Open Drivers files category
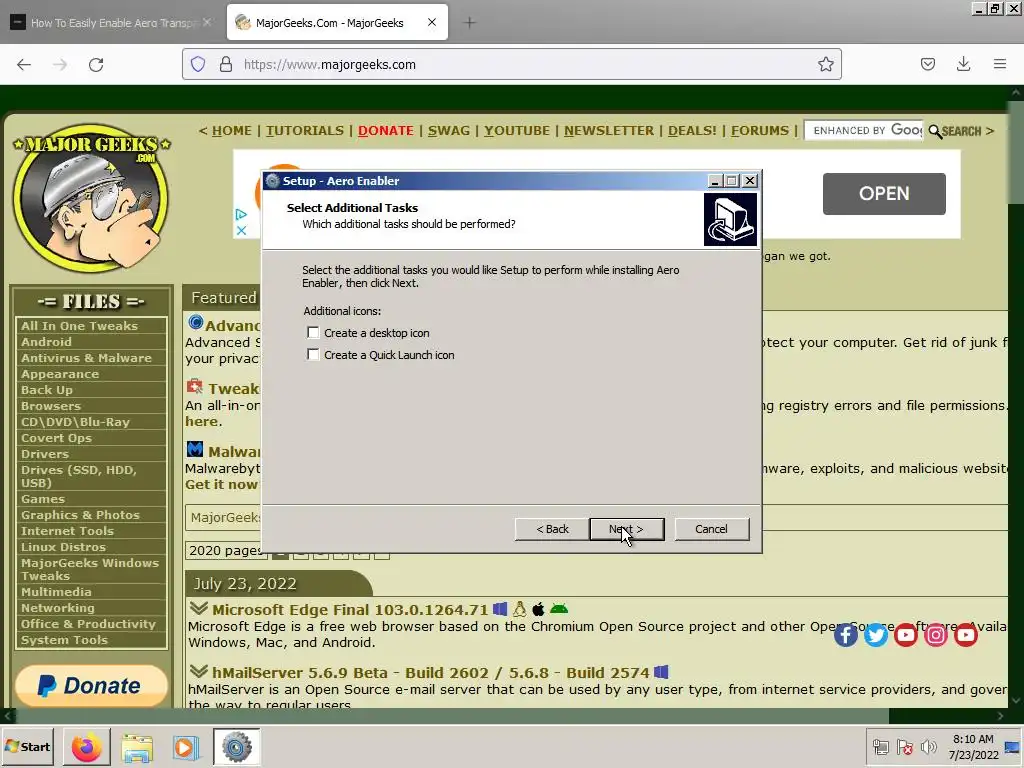Screen dimensions: 1024x768 click(44, 454)
